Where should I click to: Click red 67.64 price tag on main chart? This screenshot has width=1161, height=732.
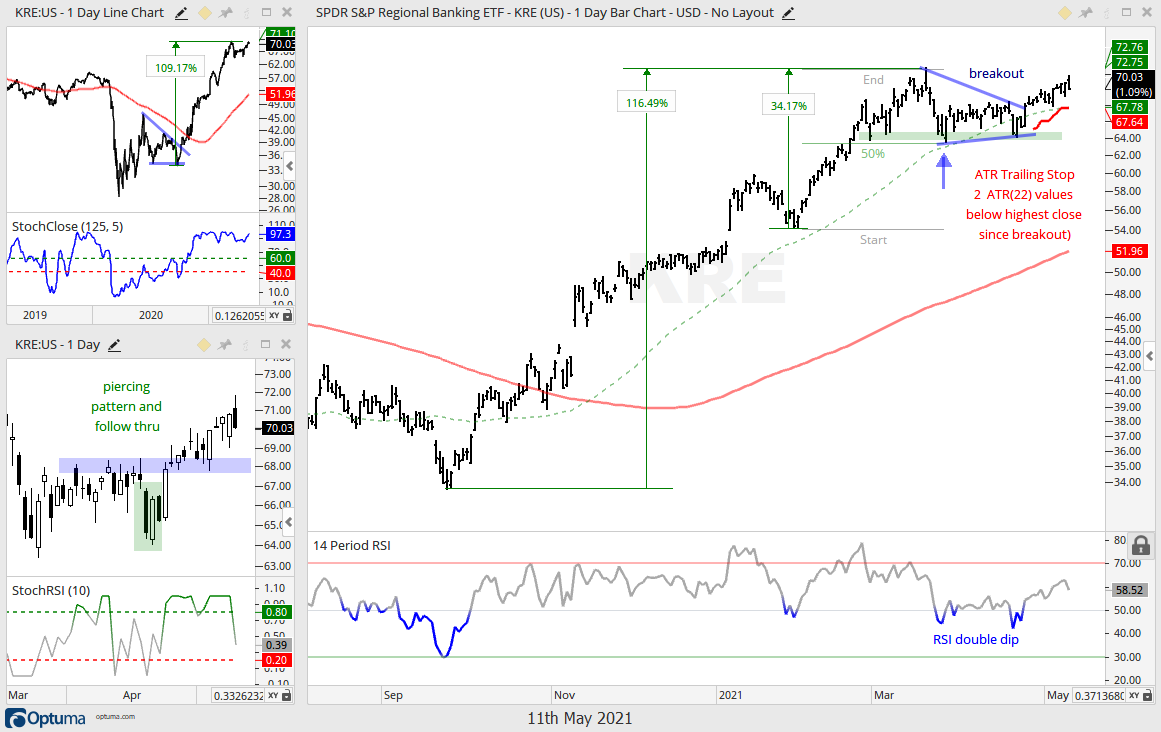1129,122
